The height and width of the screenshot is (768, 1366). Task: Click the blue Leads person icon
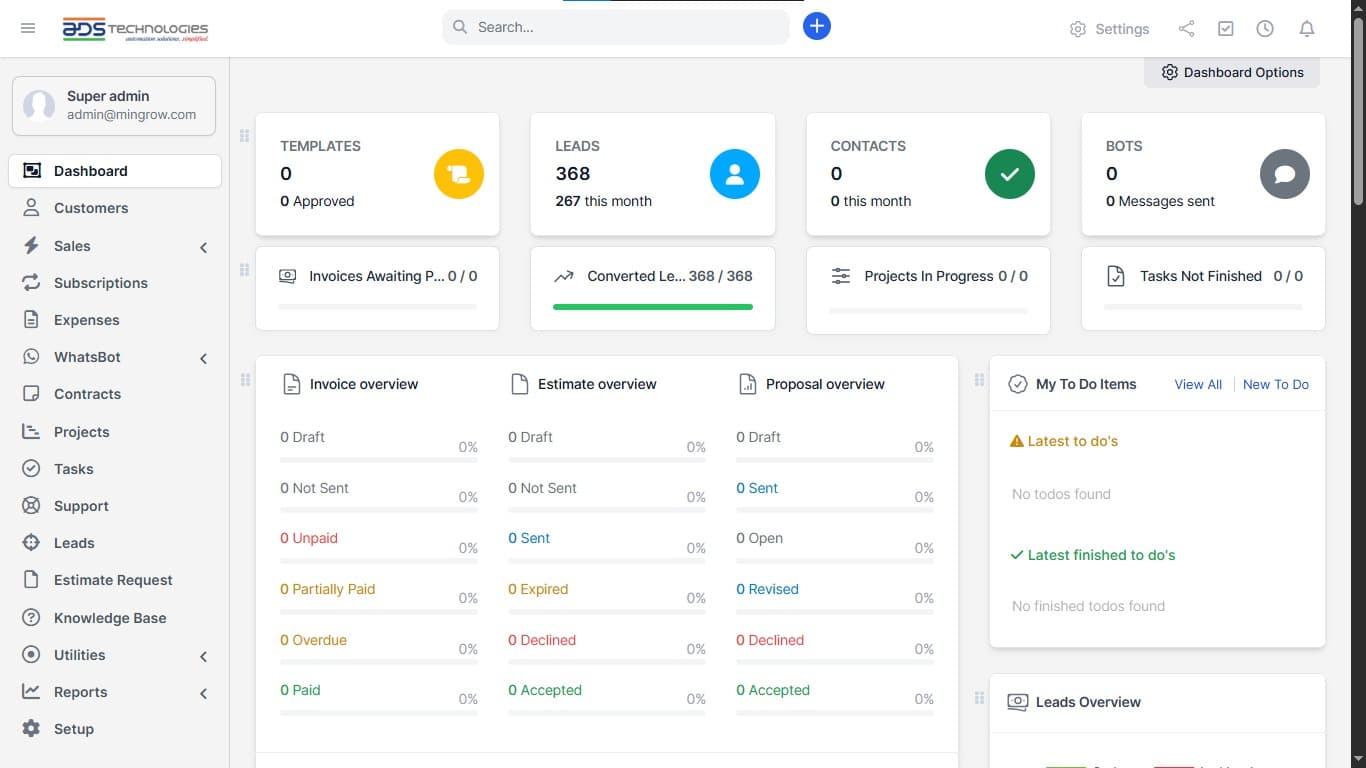click(735, 174)
